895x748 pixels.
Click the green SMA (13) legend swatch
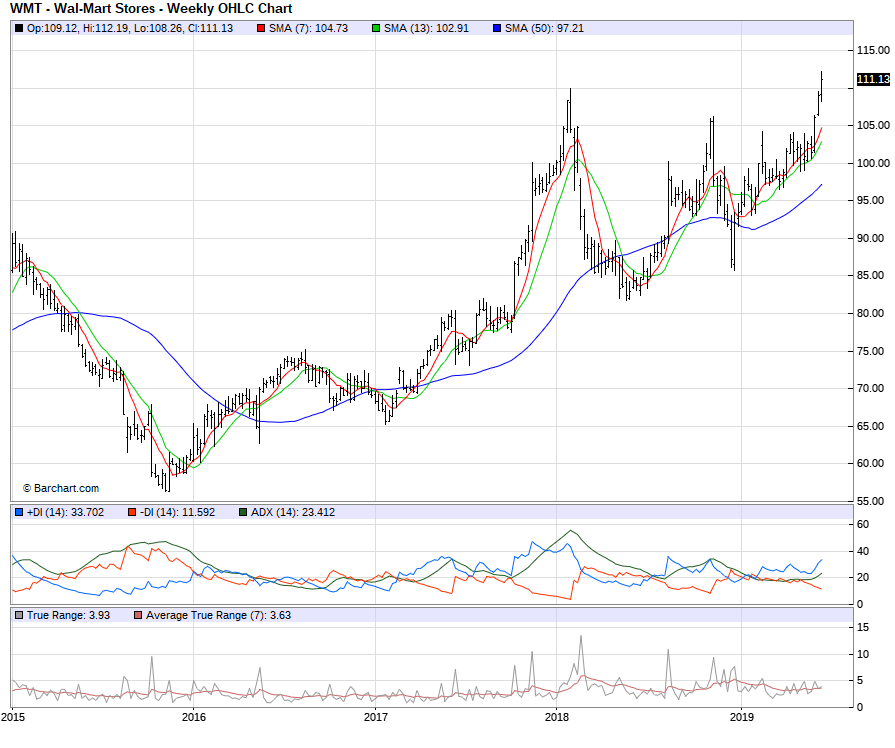376,28
